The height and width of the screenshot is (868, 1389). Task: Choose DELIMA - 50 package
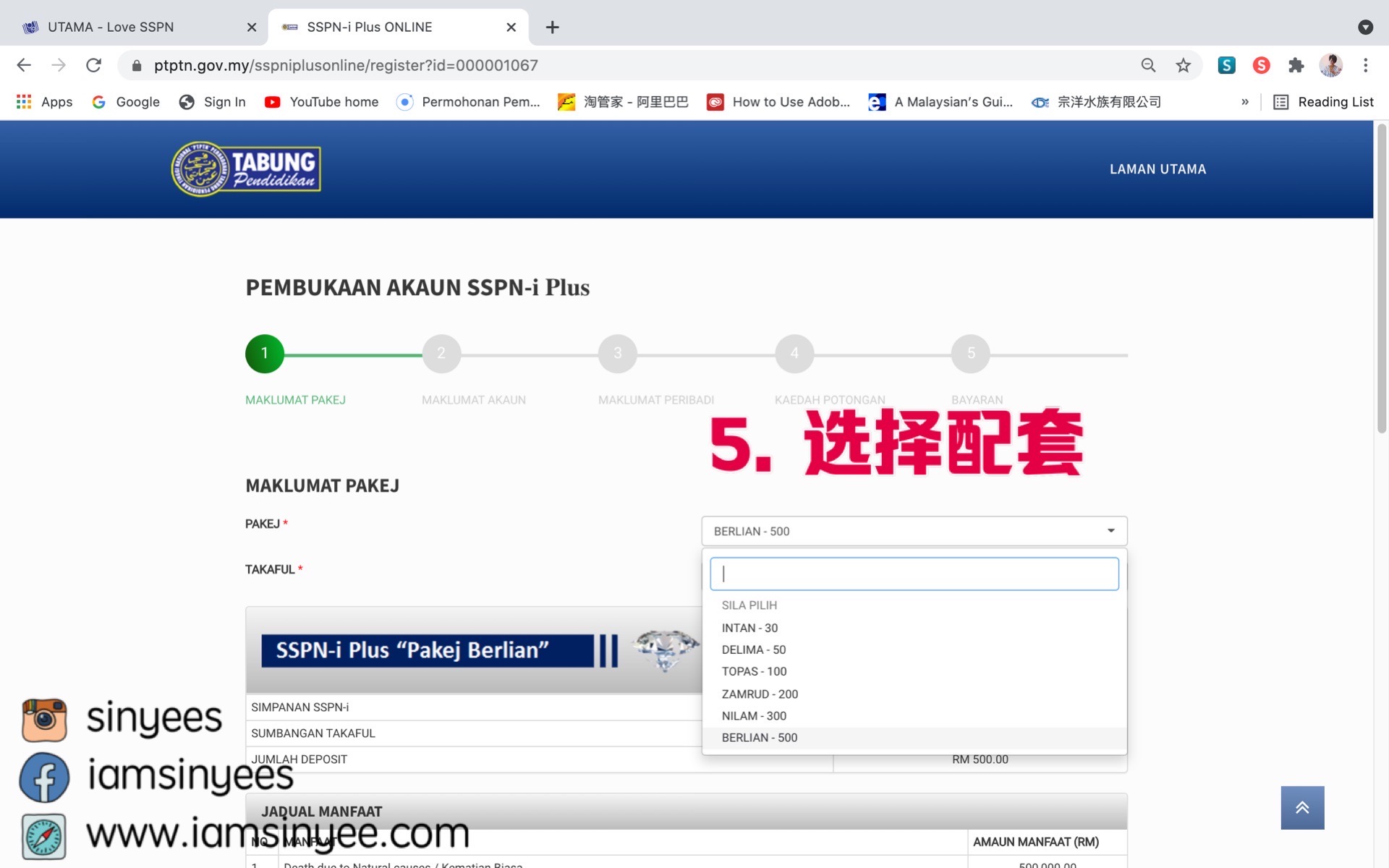coord(914,650)
